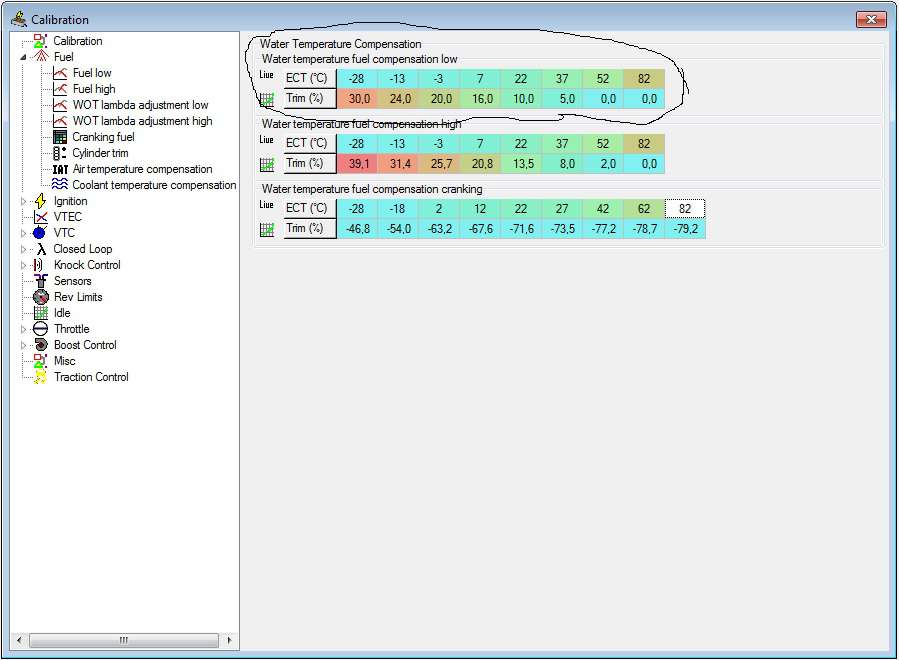Click the blue VTC icon
Viewport: 899px width, 660px height.
[x=40, y=233]
